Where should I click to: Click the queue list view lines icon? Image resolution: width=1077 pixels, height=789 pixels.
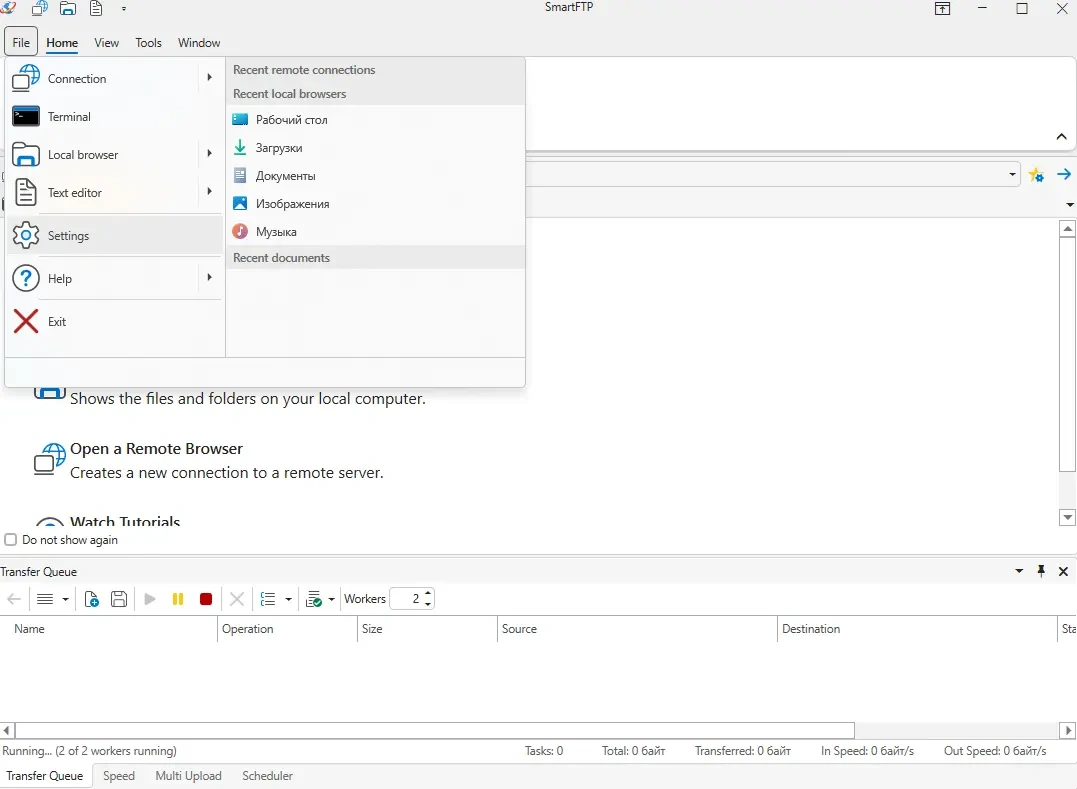click(45, 599)
